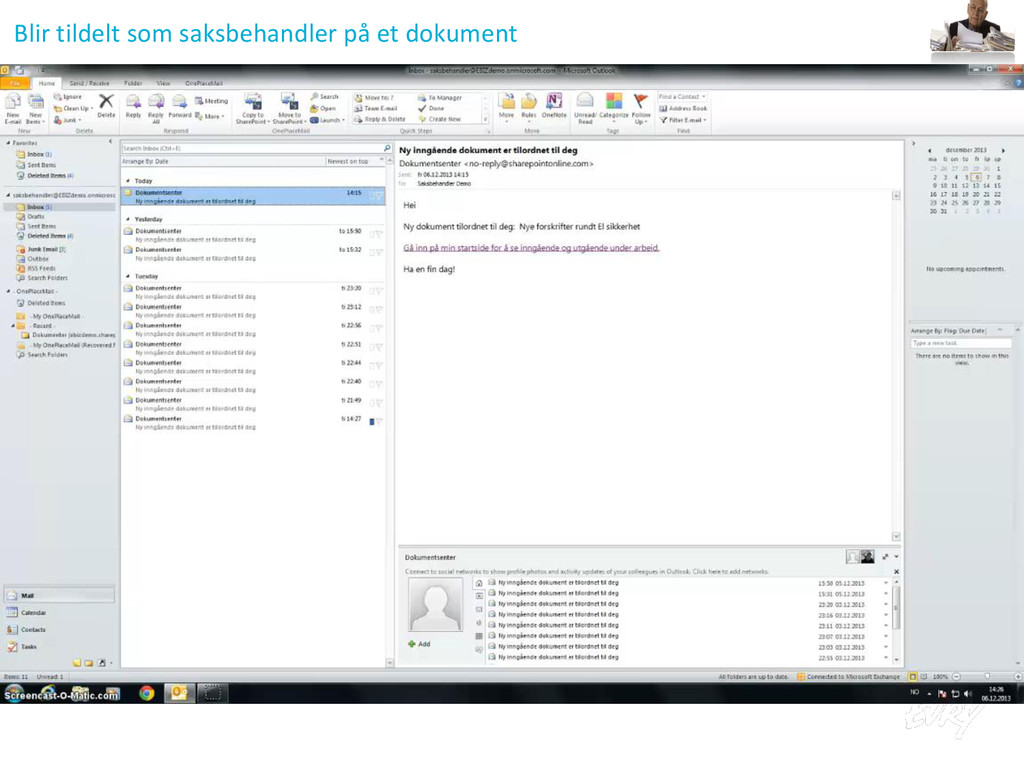Toggle flag on the 14:15 Dokumentsenter message
Screen dimensions: 1024x768
pos(379,195)
